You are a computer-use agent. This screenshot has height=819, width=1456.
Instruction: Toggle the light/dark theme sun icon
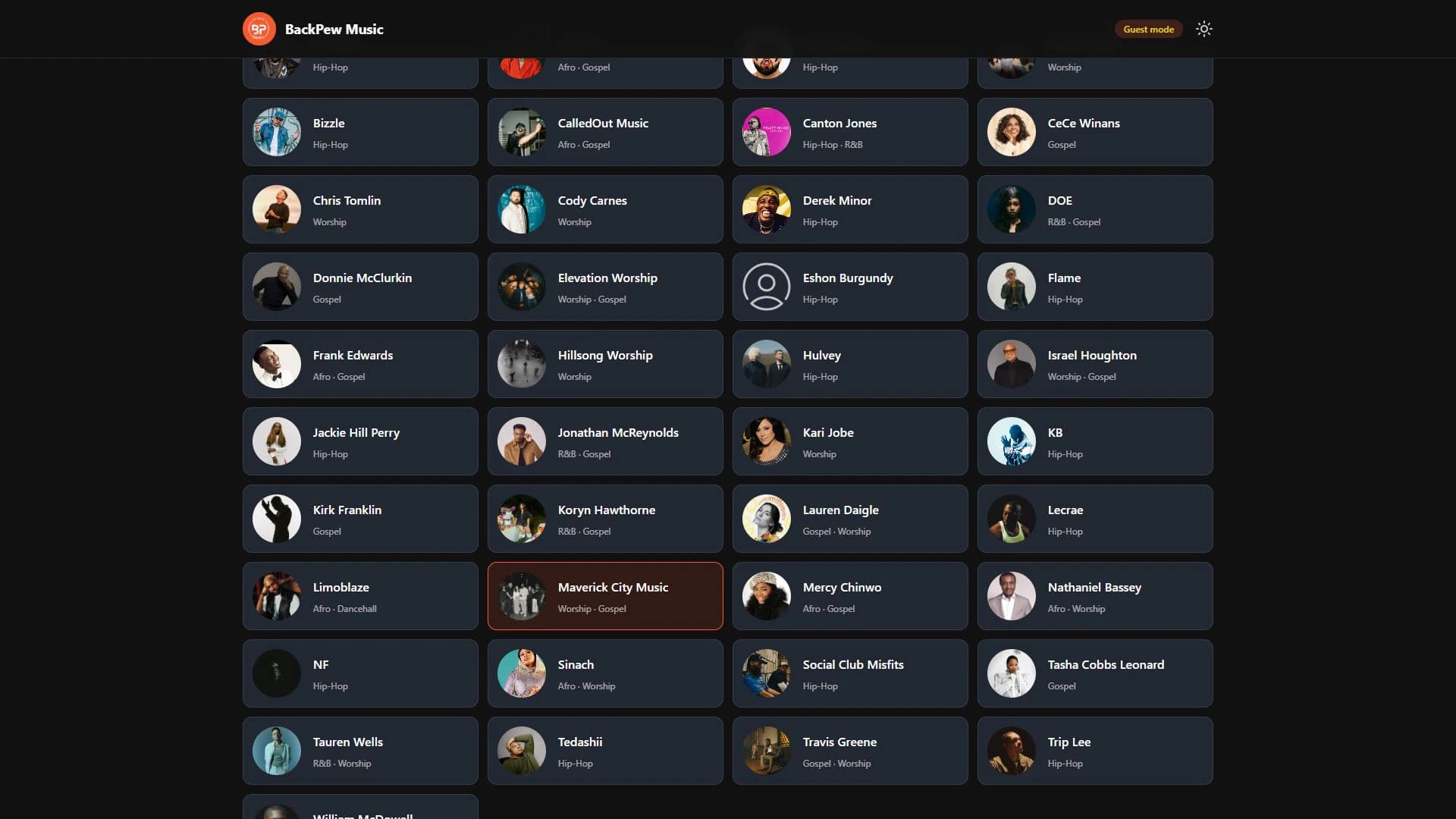pyautogui.click(x=1203, y=29)
